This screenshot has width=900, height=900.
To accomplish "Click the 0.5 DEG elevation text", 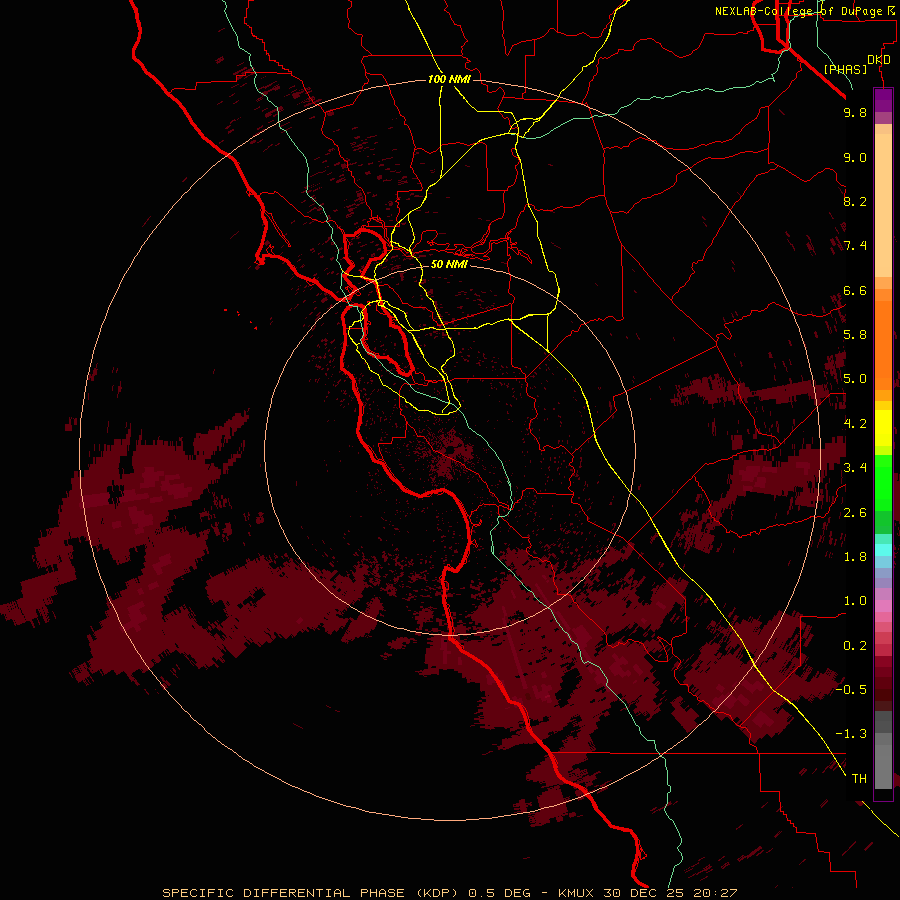I will pos(499,893).
